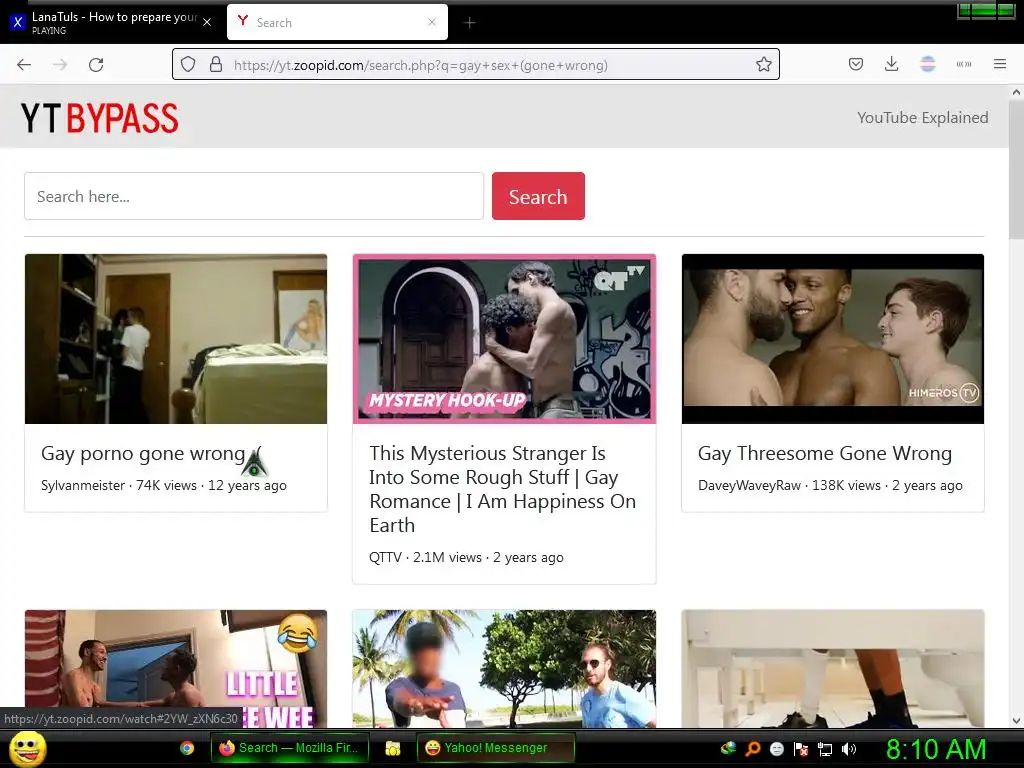Click the sound-waves extension icon in toolbar

click(x=964, y=64)
